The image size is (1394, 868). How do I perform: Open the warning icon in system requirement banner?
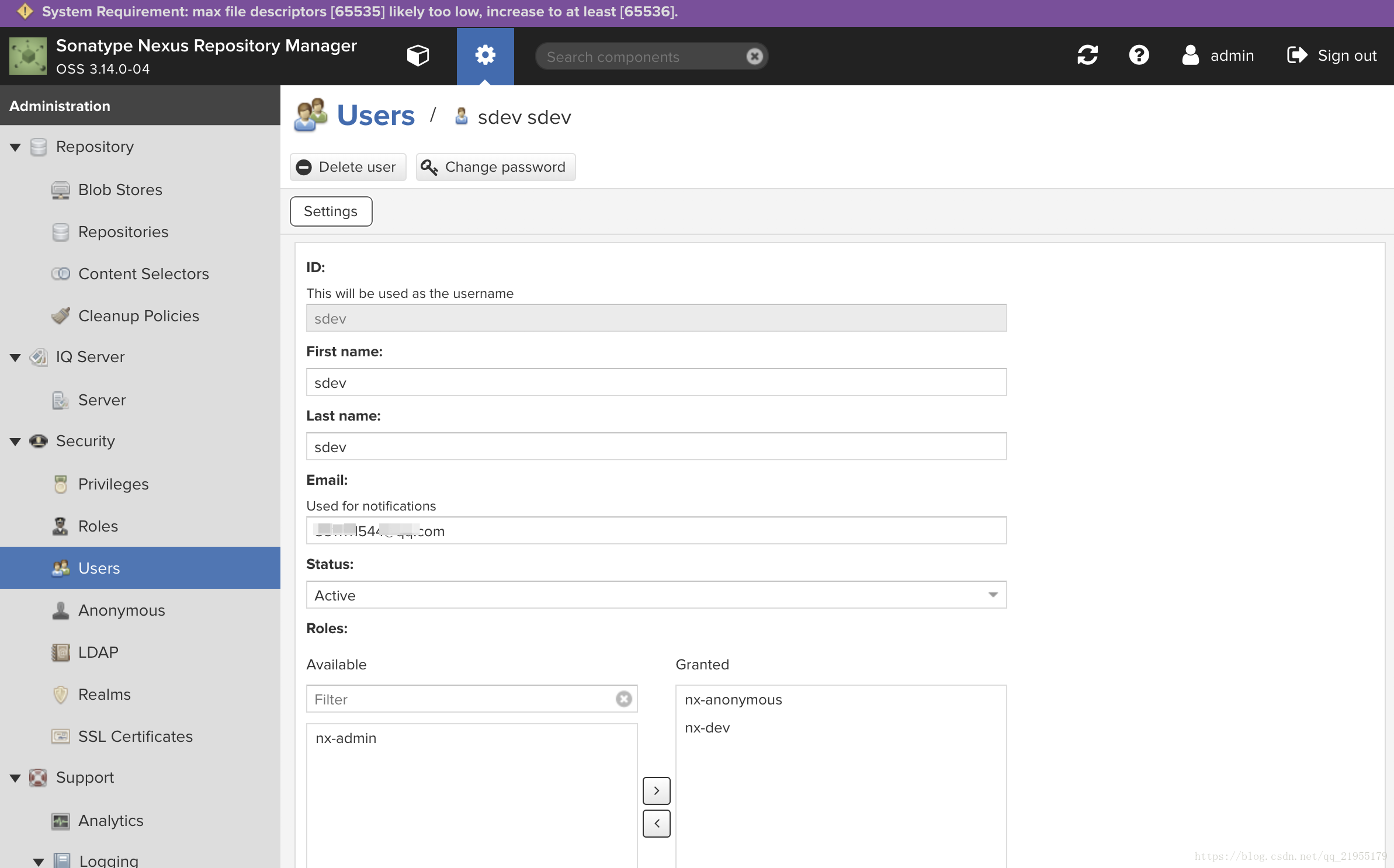pos(25,11)
